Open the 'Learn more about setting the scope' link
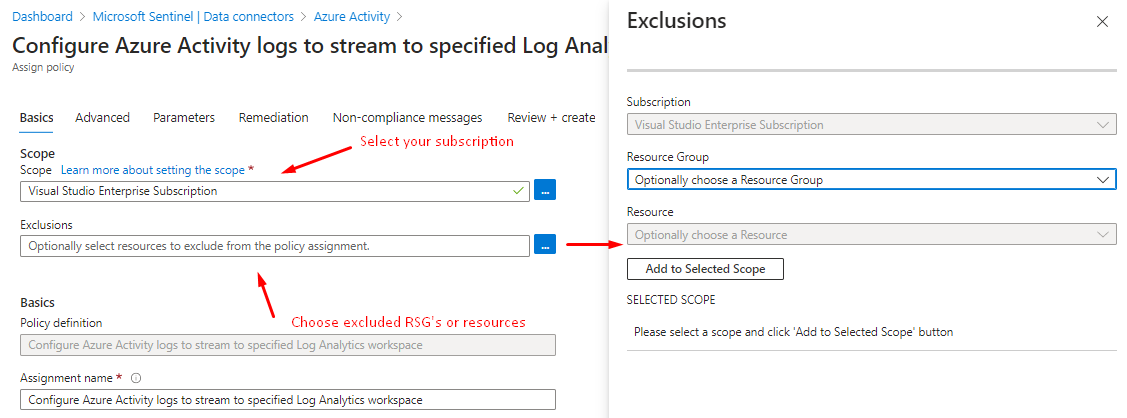Viewport: 1127px width, 418px height. (x=152, y=171)
